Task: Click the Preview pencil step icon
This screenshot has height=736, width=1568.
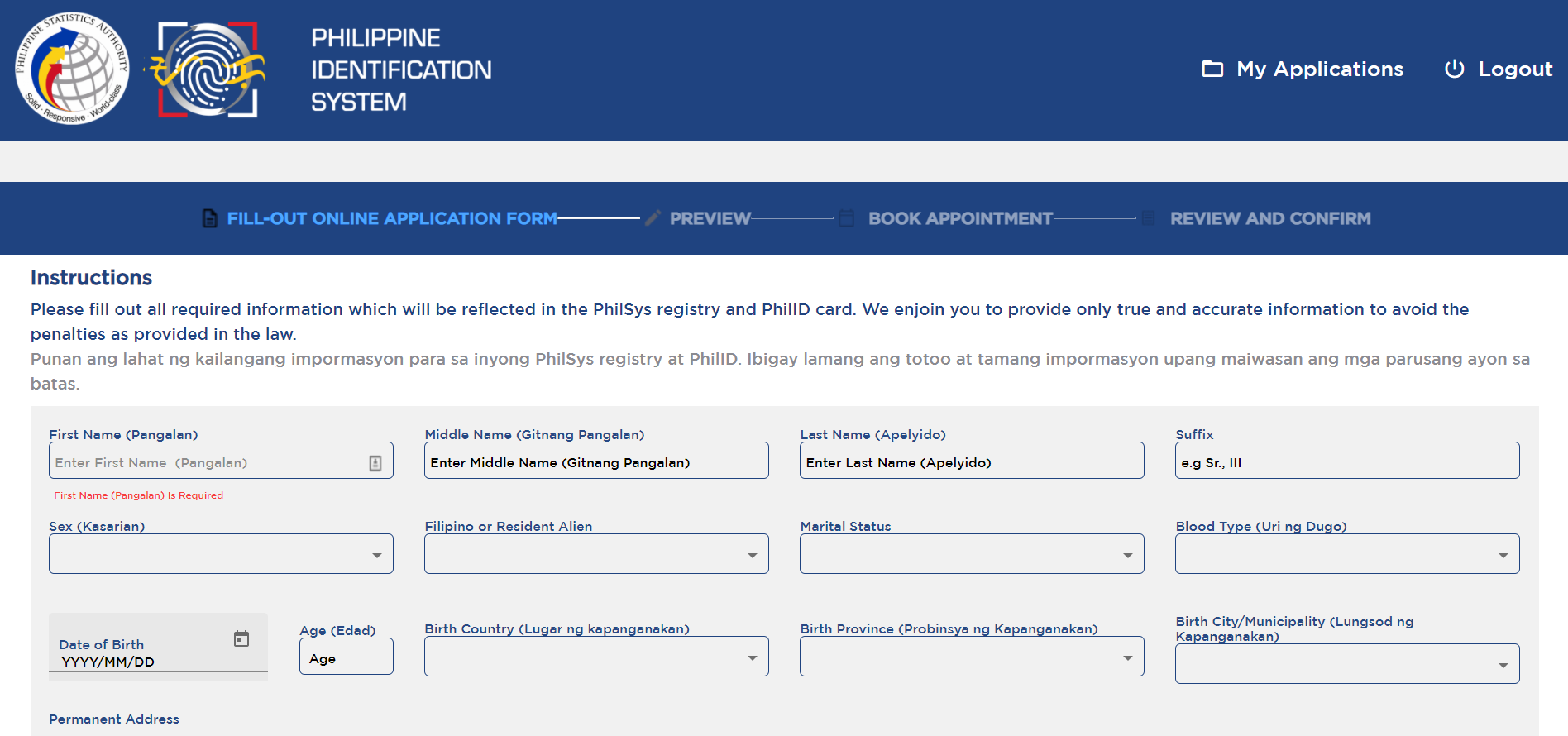Action: click(x=653, y=218)
